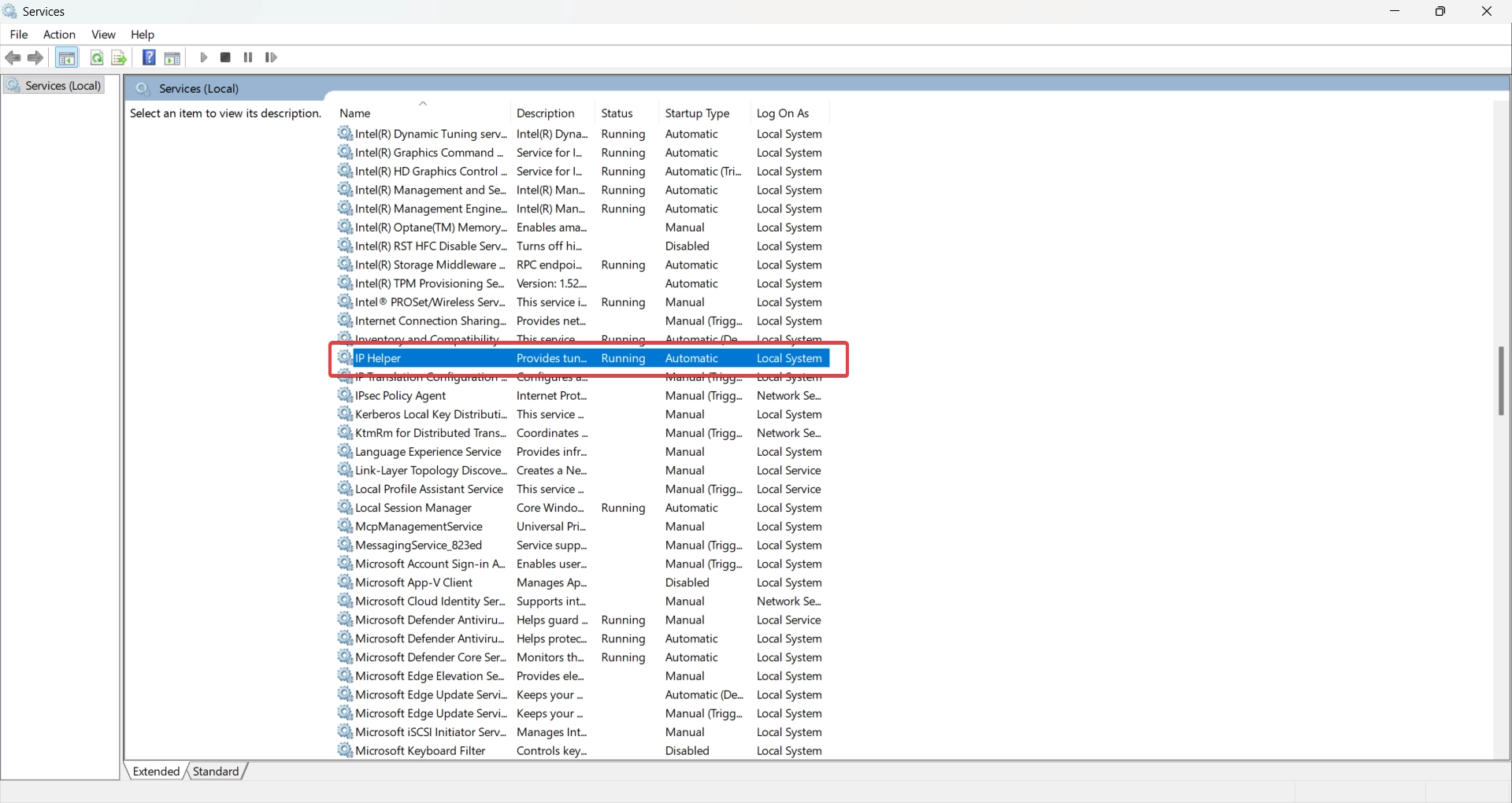The image size is (1512, 803).
Task: Select Intel(R) Storage Middleware service
Action: click(583, 265)
